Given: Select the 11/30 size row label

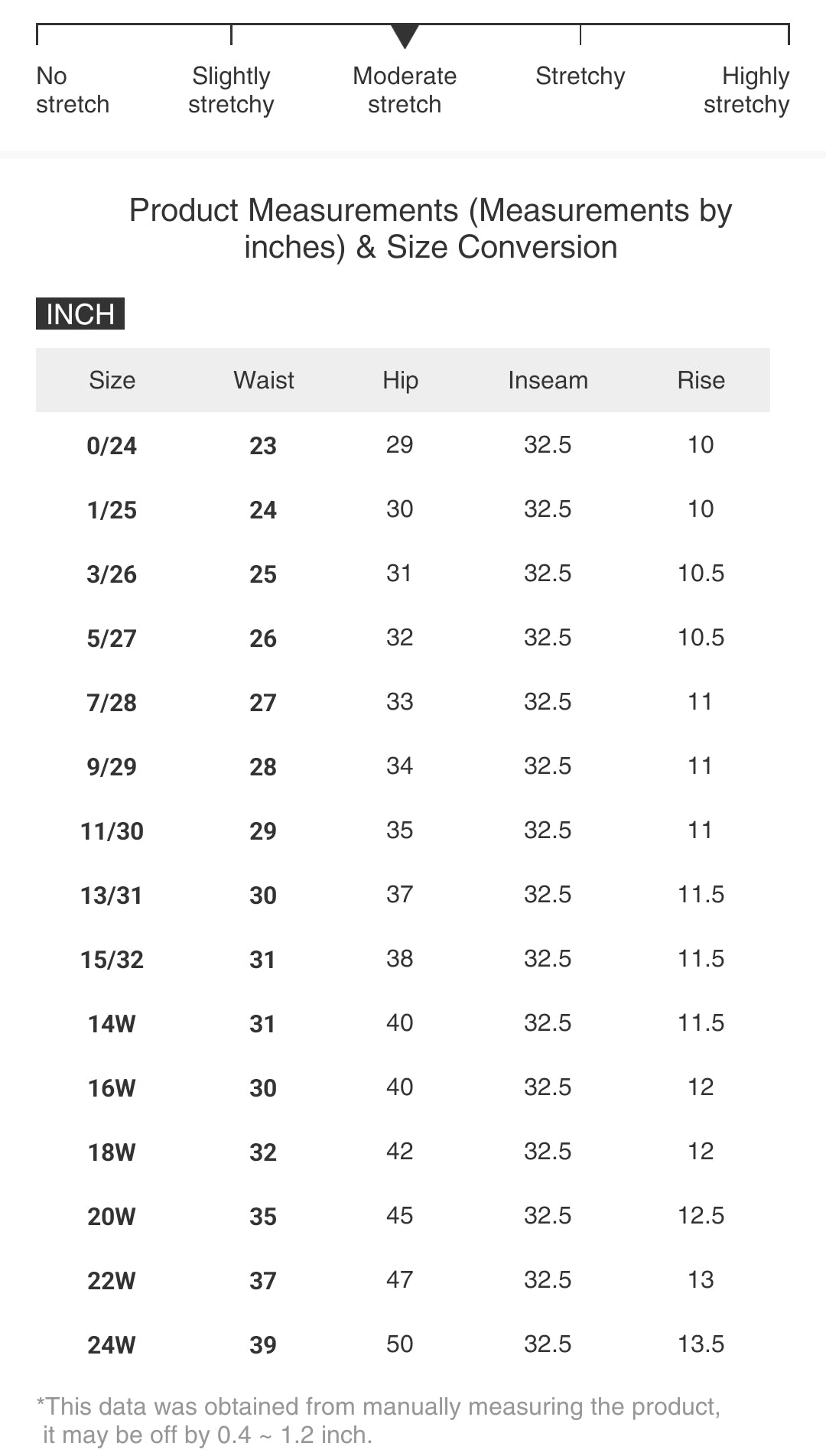Looking at the screenshot, I should (112, 831).
